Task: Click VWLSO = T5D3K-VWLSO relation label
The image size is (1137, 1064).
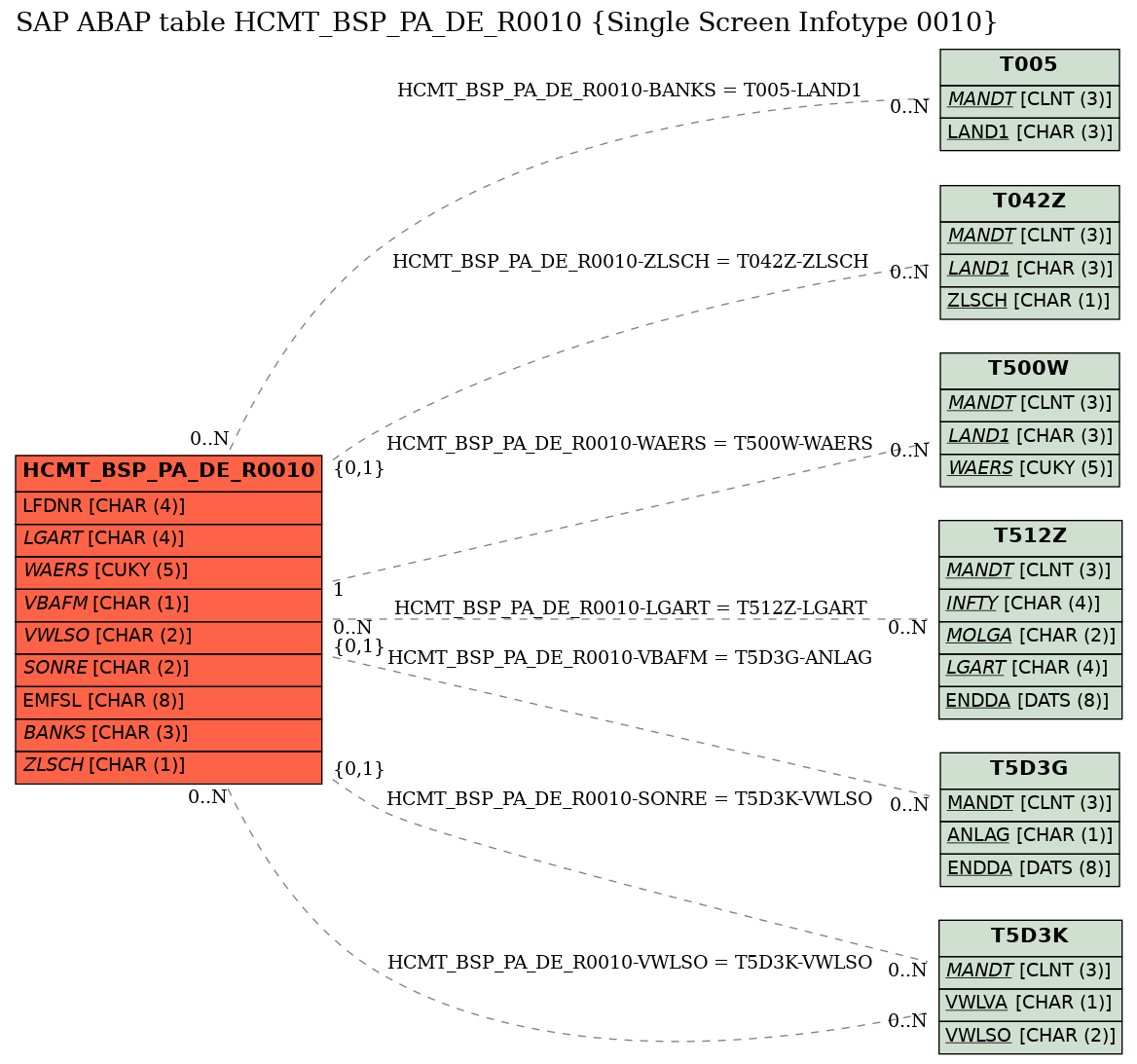Action: click(x=630, y=963)
